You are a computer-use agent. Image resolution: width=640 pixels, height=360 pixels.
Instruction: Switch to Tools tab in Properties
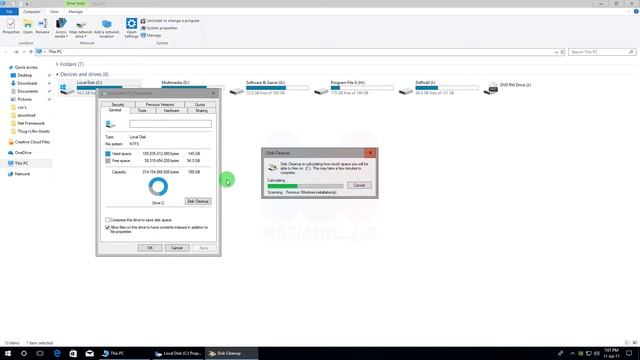[x=142, y=111]
